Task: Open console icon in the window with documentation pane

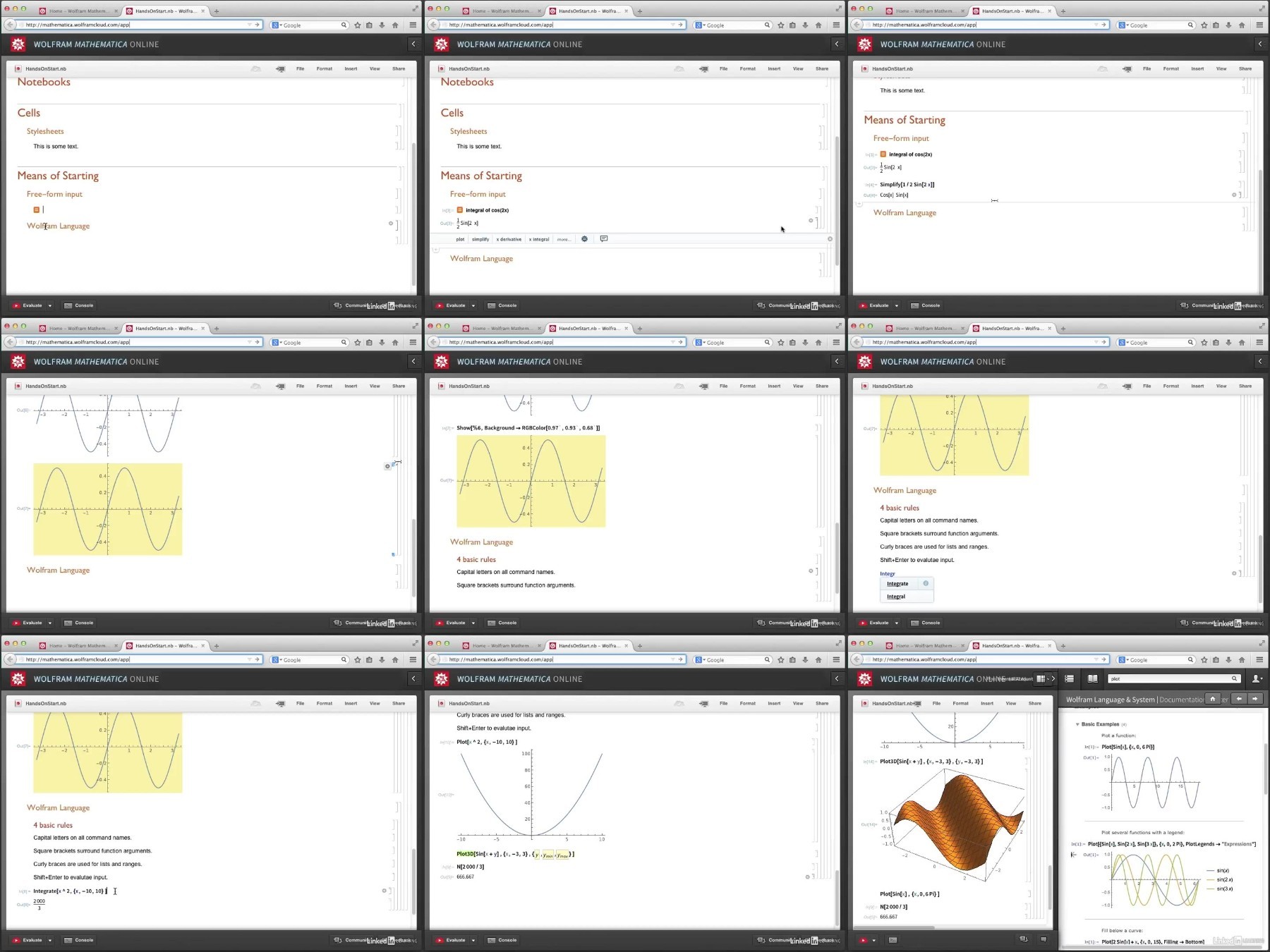Action: (x=893, y=940)
